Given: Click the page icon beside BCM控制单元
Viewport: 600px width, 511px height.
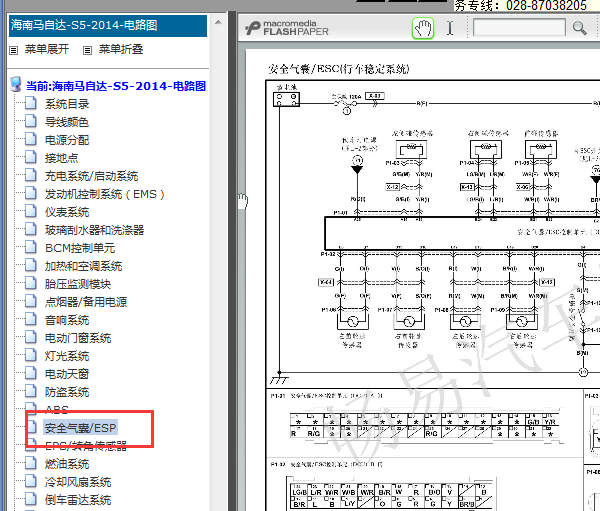Looking at the screenshot, I should point(31,247).
